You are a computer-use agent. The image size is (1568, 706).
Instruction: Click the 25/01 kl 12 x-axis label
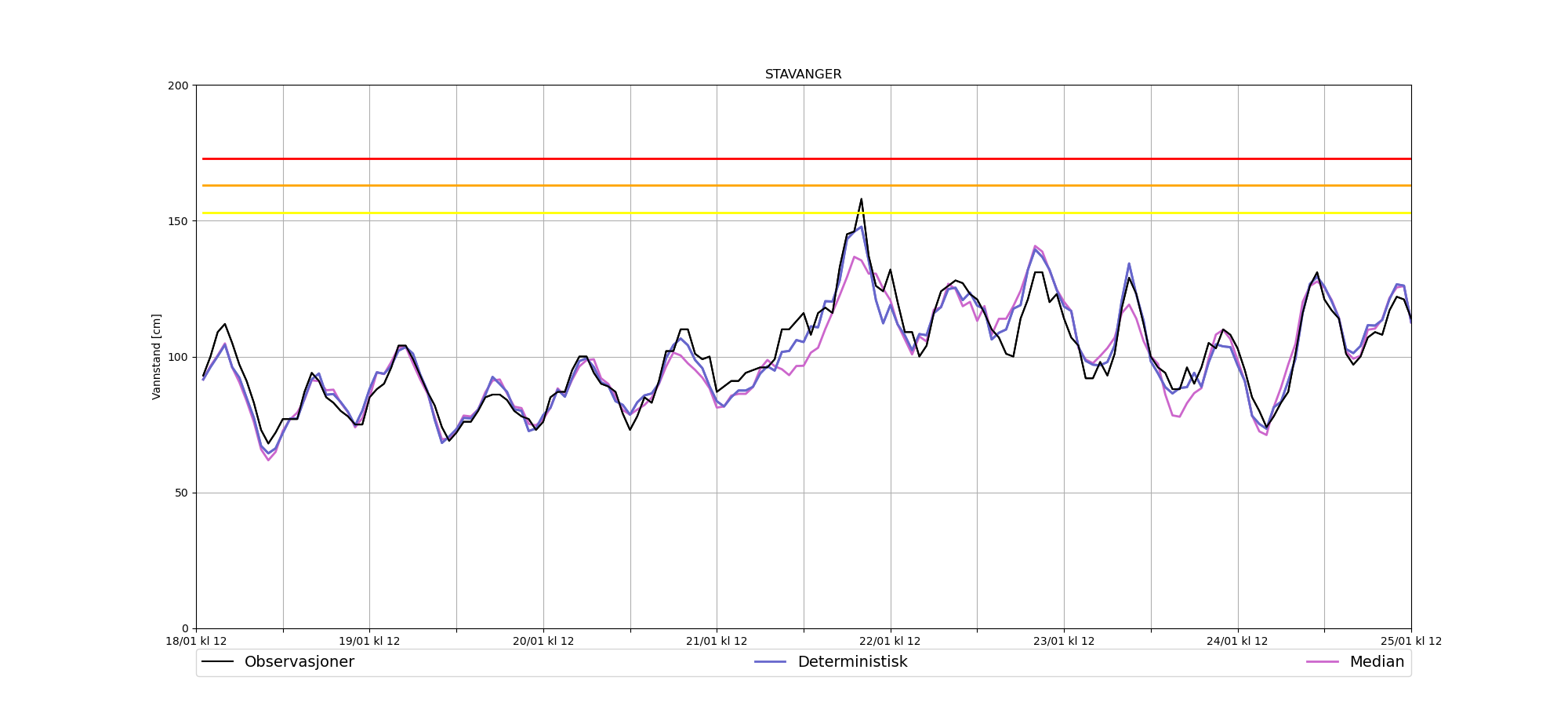click(1411, 642)
